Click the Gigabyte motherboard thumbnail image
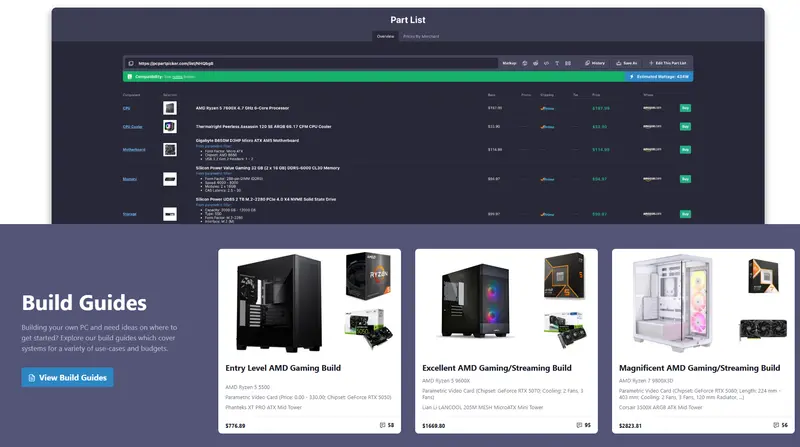Image resolution: width=800 pixels, height=447 pixels. click(x=170, y=150)
